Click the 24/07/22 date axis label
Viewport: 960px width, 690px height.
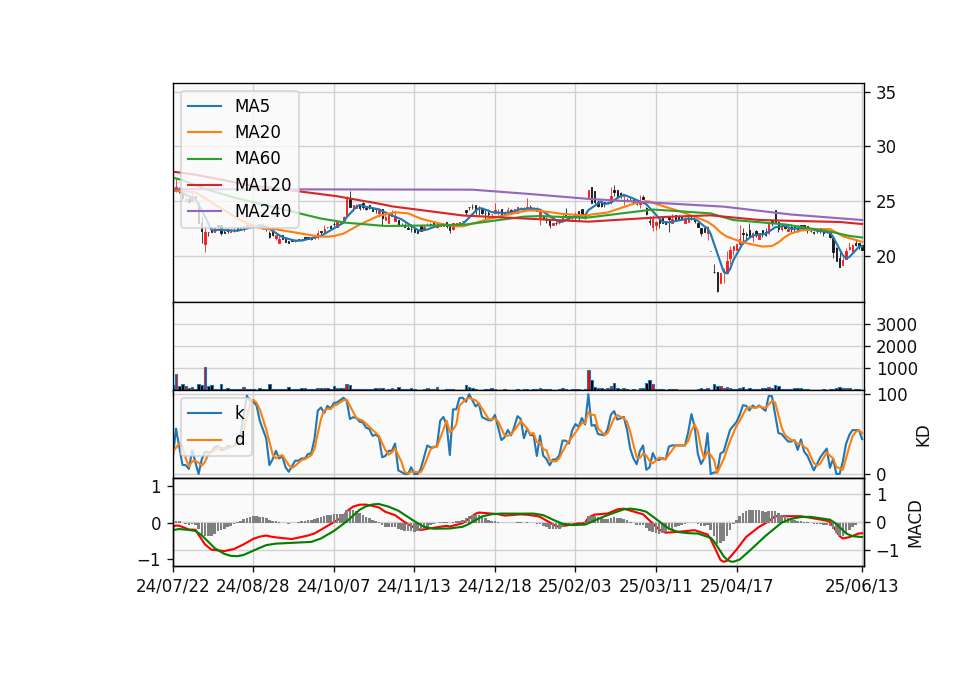tap(173, 586)
